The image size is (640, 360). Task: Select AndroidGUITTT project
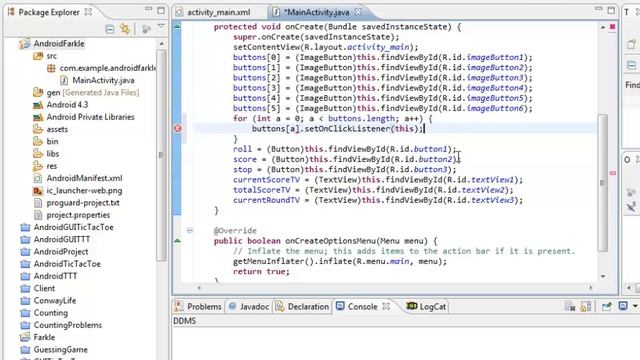tap(62, 240)
